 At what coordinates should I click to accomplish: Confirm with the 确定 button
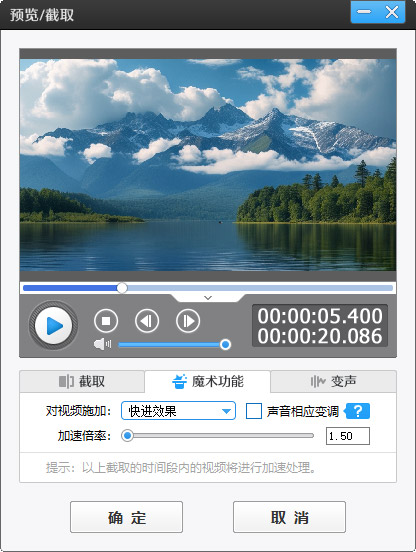(x=126, y=517)
